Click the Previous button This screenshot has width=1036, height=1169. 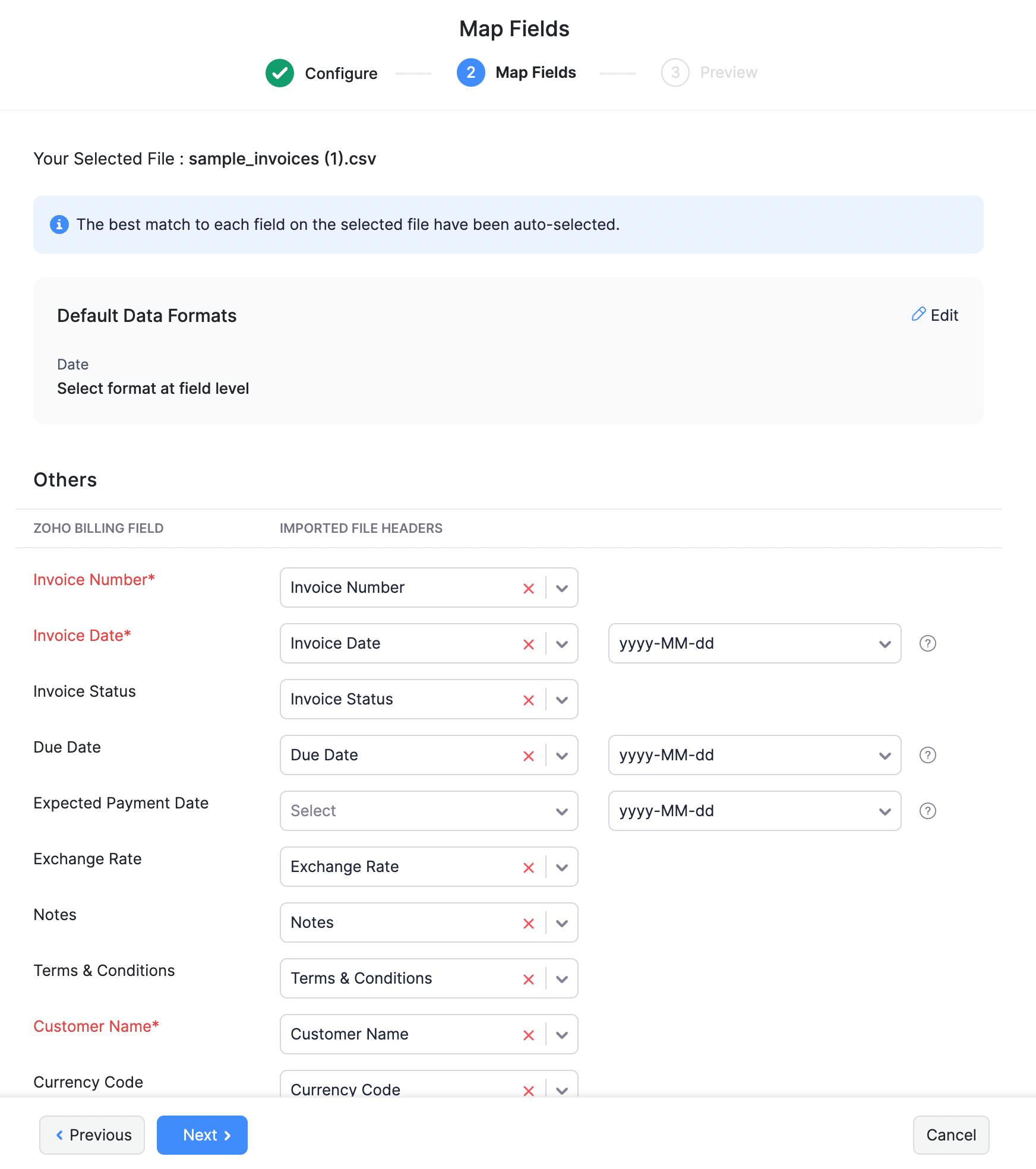point(92,1135)
